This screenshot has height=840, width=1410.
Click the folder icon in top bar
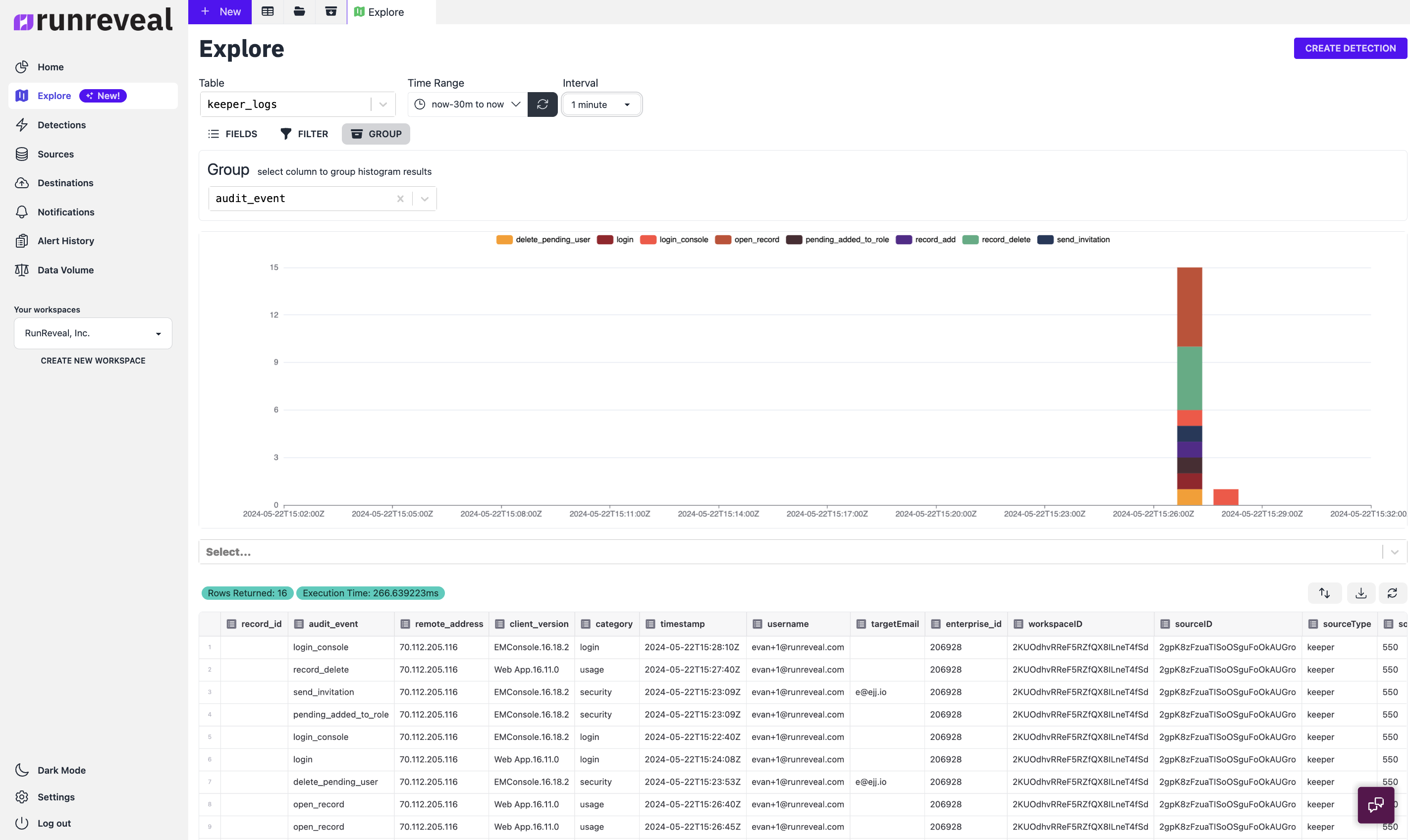[299, 11]
